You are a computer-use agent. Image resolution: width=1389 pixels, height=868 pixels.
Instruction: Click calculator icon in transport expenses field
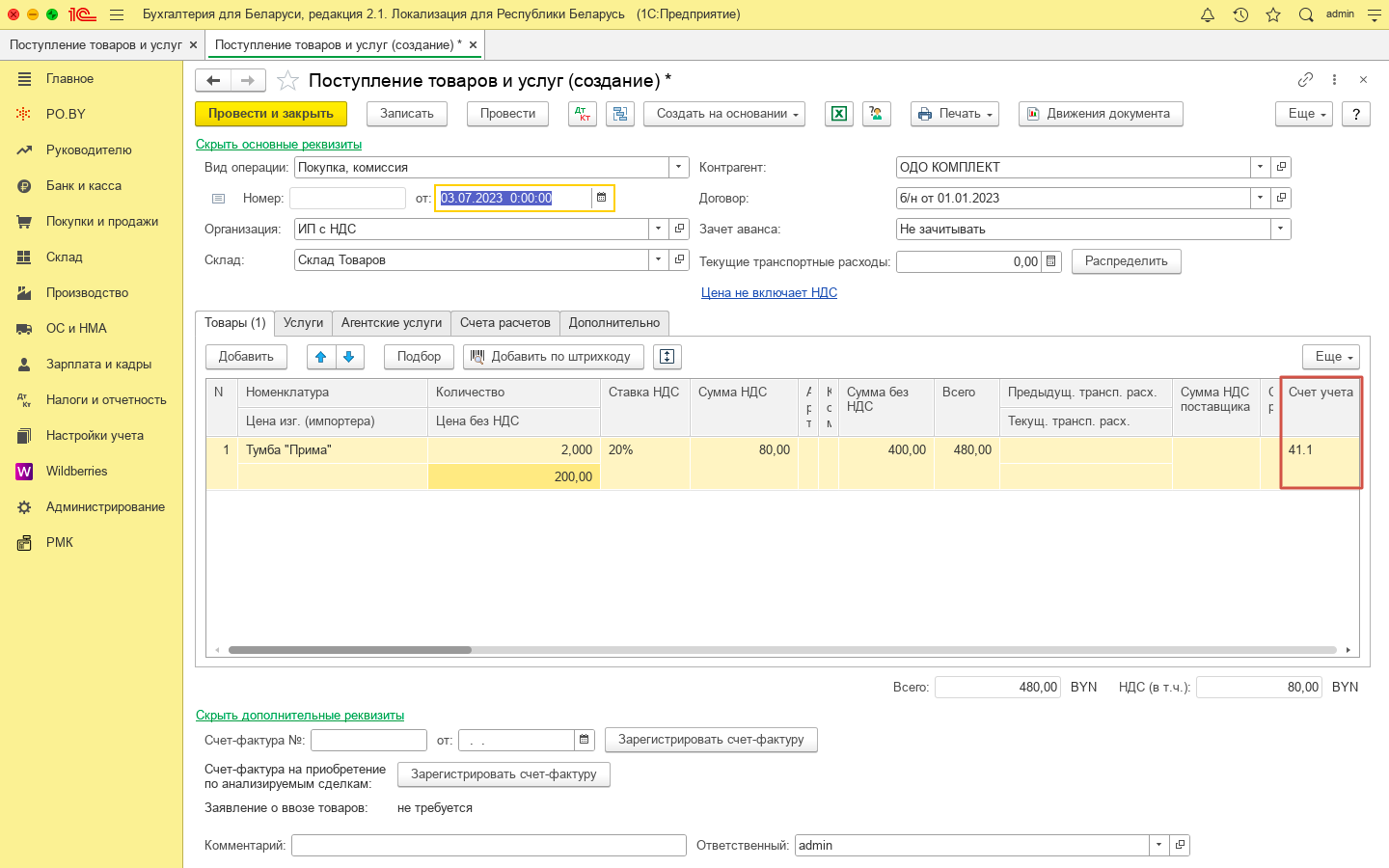click(1051, 261)
